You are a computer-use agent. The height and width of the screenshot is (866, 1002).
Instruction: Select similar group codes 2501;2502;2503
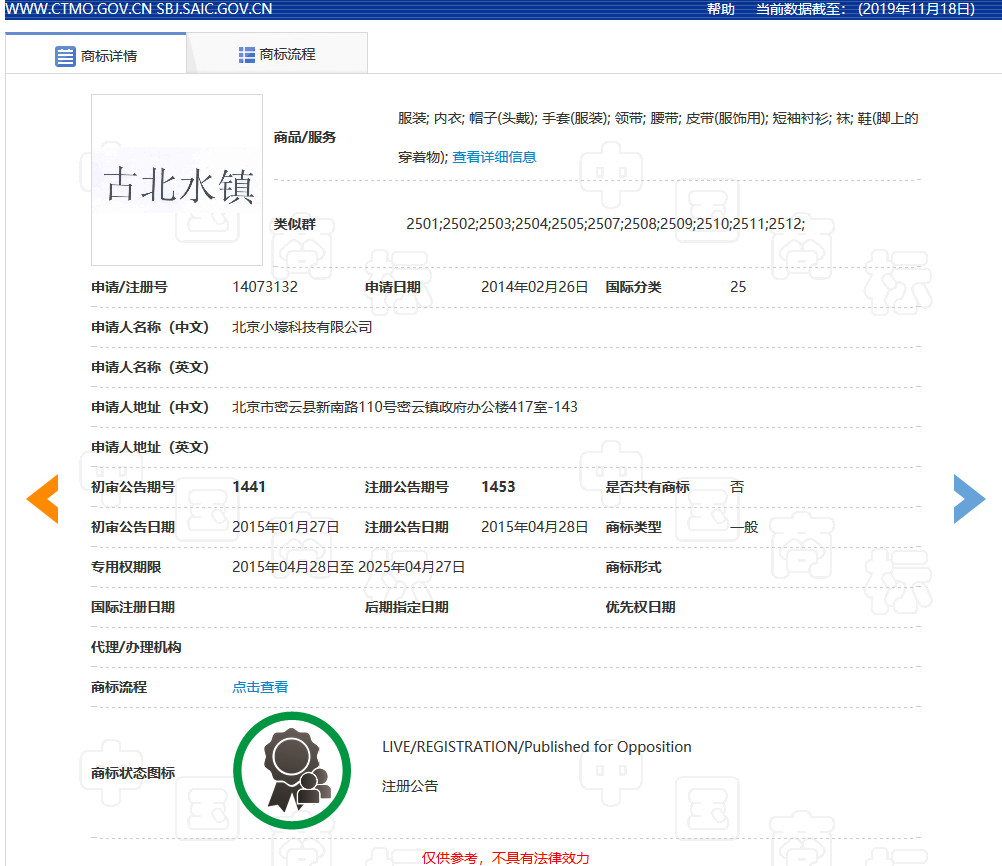(x=605, y=224)
